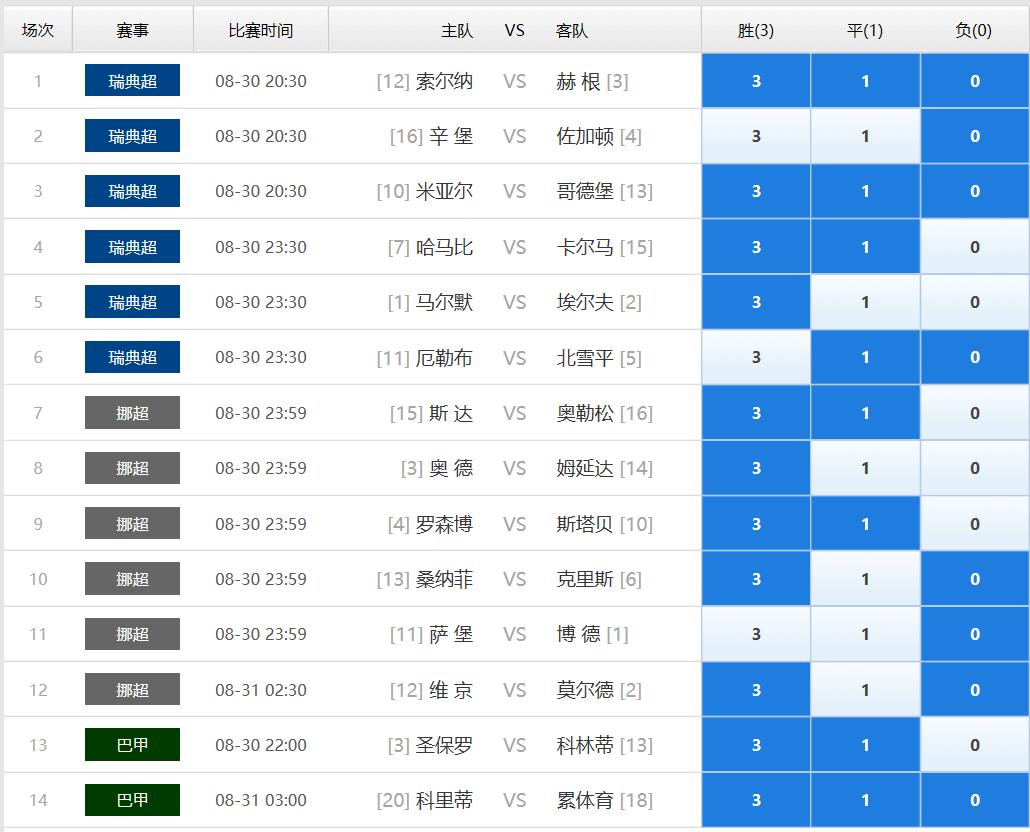The height and width of the screenshot is (832, 1030).
Task: Click the 赛事 column header
Action: (132, 30)
